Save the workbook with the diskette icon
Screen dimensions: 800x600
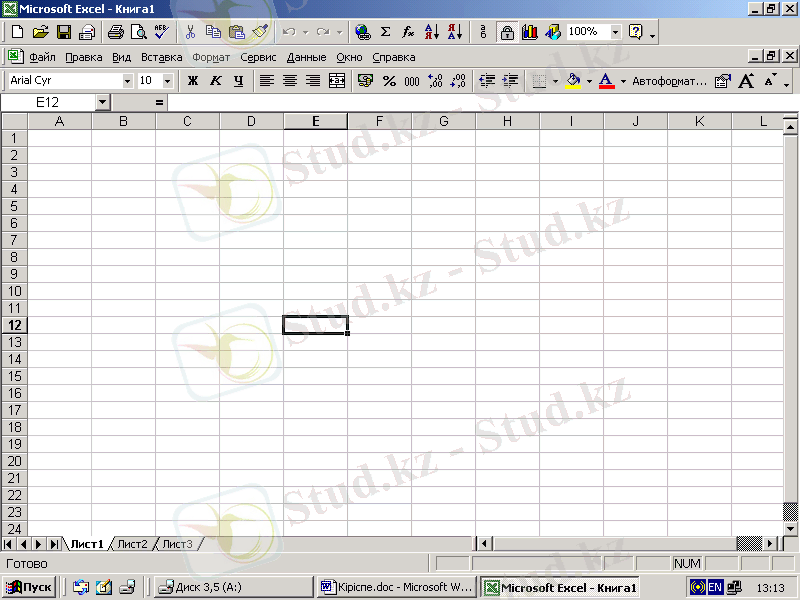click(64, 32)
